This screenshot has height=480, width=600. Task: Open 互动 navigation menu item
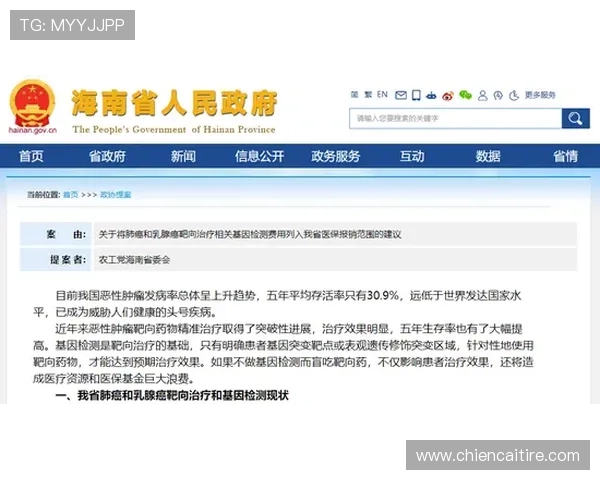pos(412,156)
